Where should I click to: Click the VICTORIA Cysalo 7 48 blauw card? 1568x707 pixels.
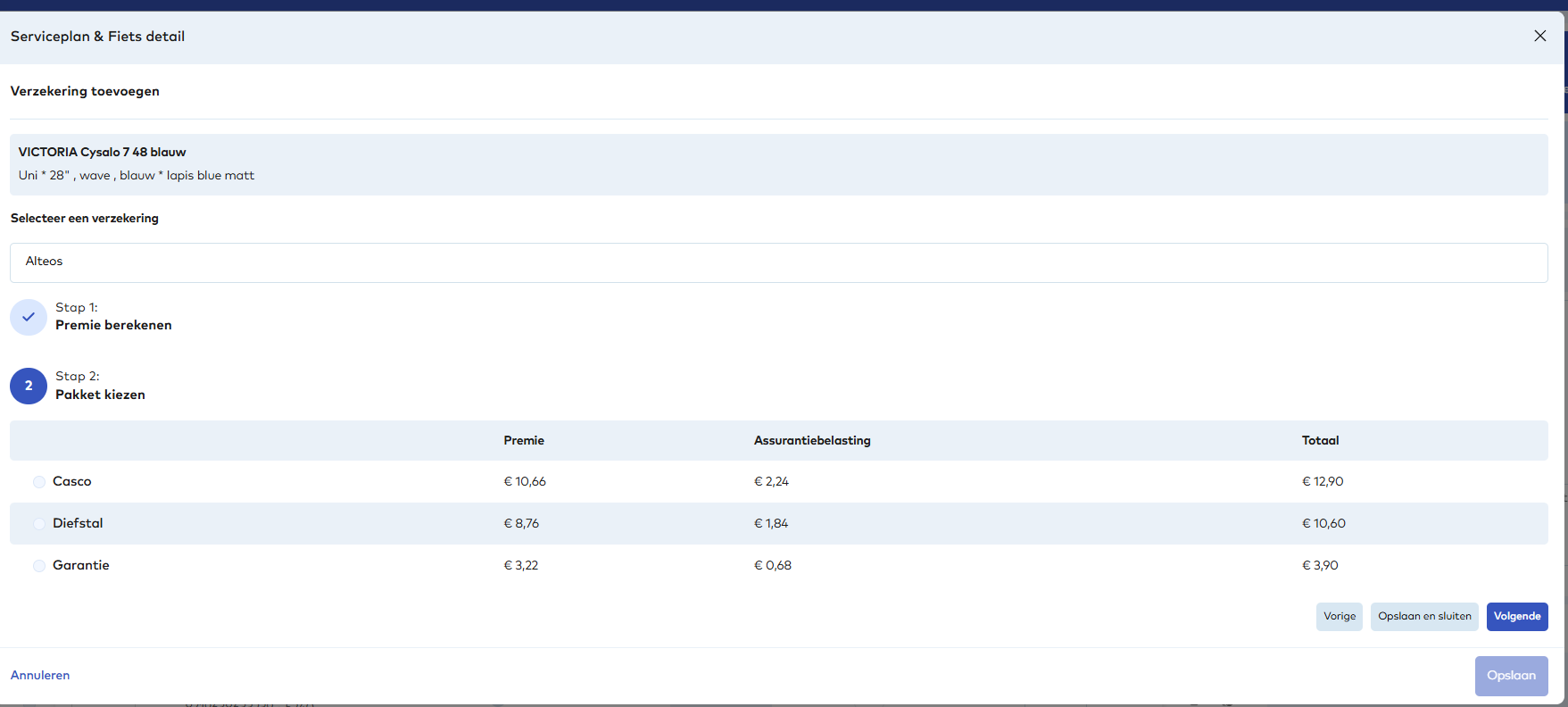click(x=778, y=164)
